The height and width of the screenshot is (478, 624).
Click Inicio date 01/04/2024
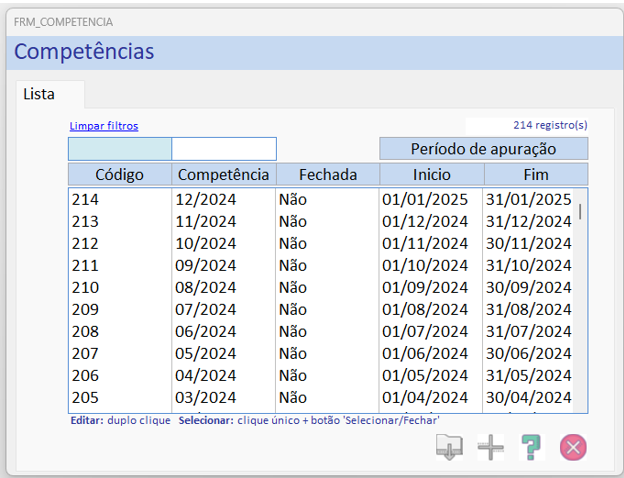click(425, 397)
